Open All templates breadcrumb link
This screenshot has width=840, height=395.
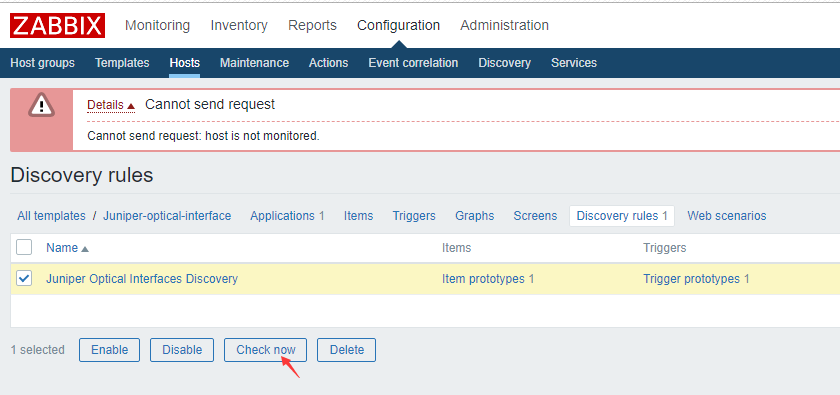coord(51,216)
